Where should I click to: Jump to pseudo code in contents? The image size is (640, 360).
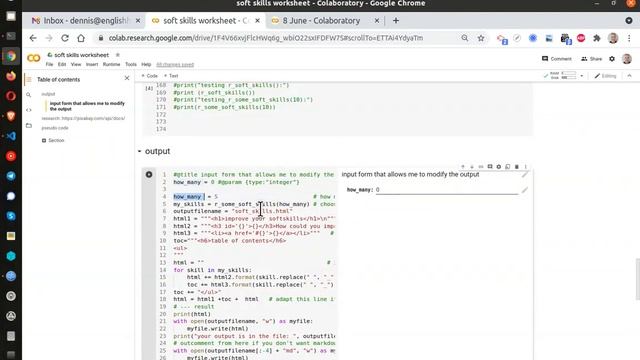(x=55, y=128)
